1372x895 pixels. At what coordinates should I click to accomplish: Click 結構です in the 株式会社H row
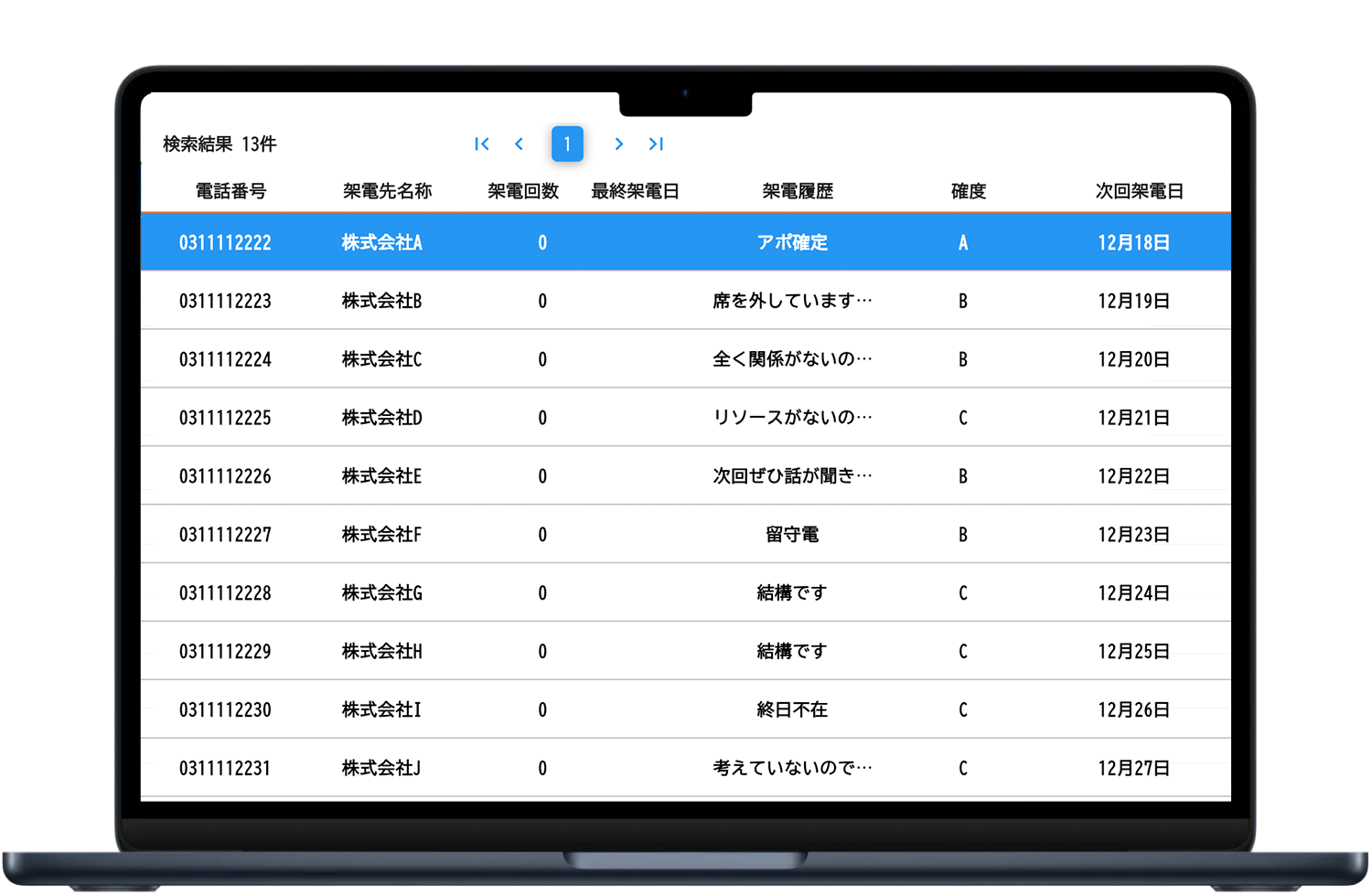pyautogui.click(x=792, y=653)
